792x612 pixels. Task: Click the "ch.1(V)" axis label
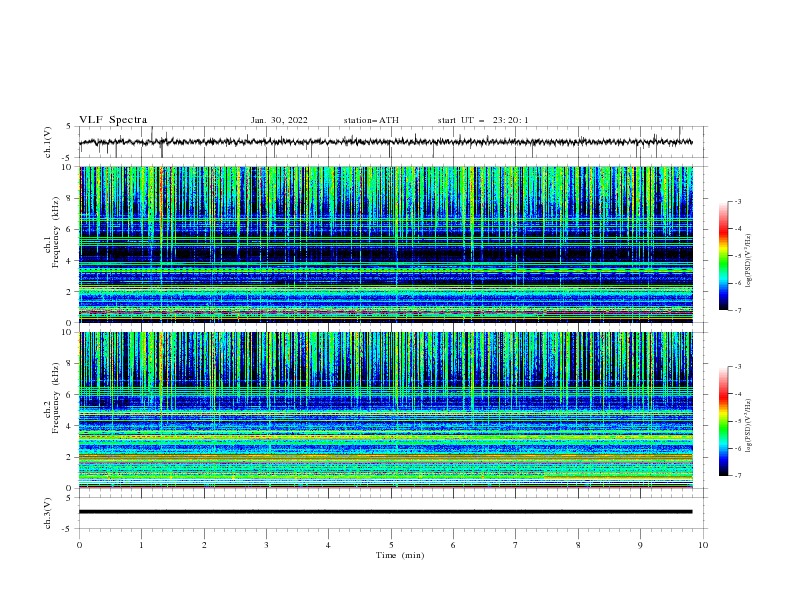pyautogui.click(x=48, y=142)
